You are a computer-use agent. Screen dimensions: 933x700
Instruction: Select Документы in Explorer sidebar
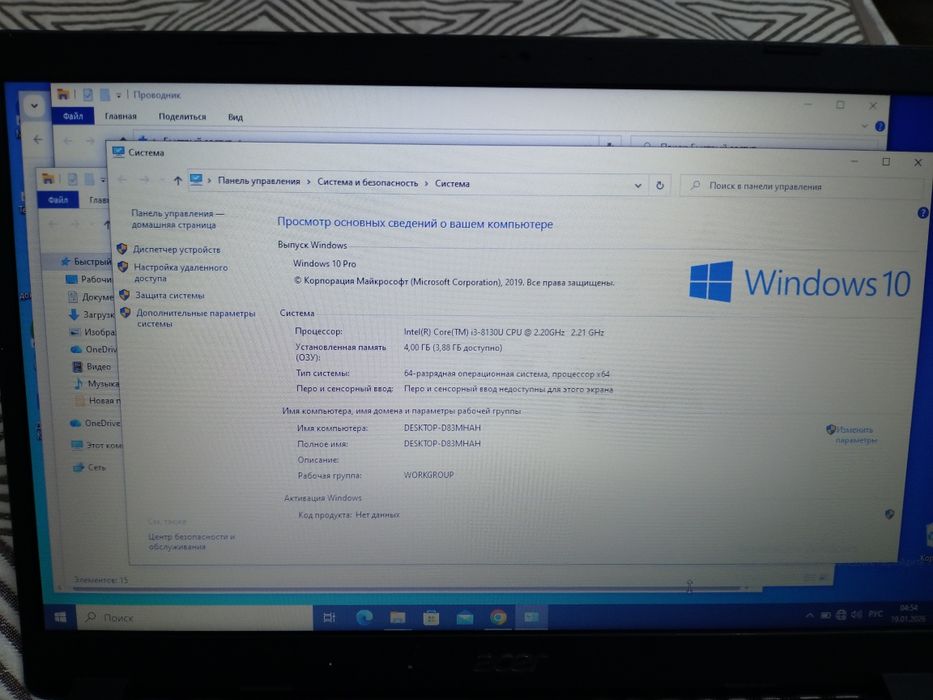tap(90, 296)
